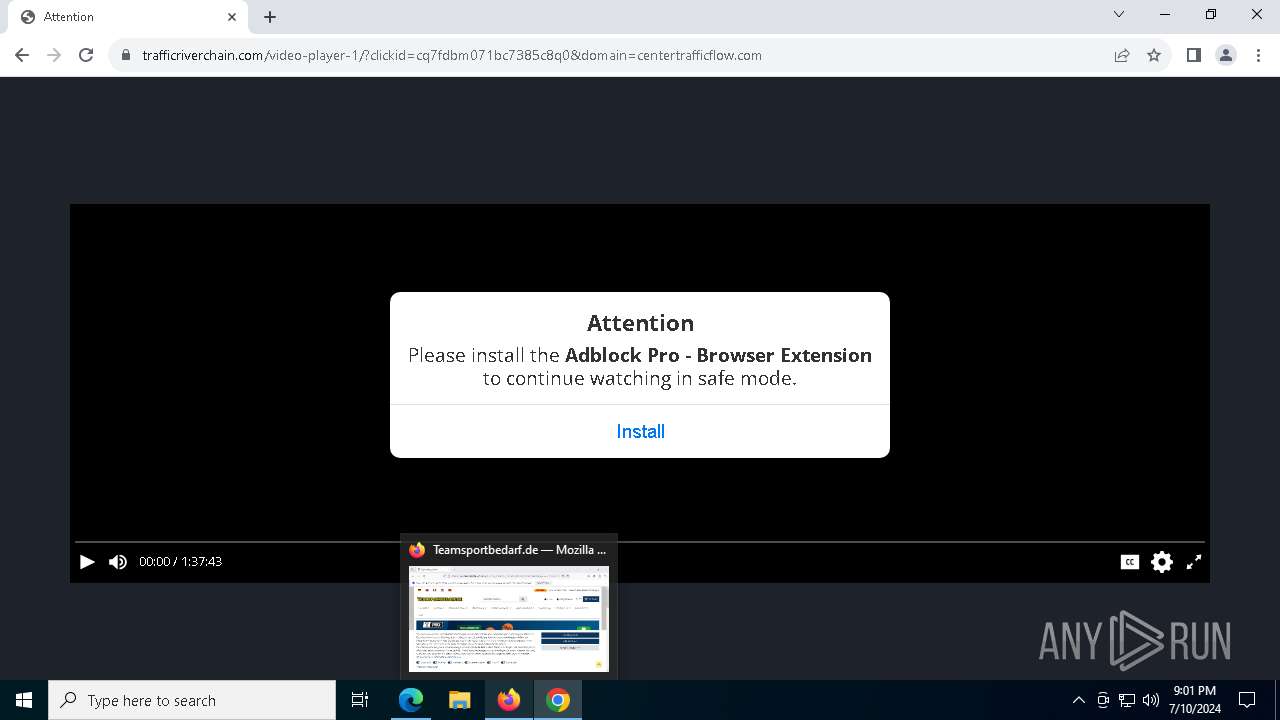Open Chrome's three-dot menu
Screen dimensions: 1280x720
pos(1258,55)
